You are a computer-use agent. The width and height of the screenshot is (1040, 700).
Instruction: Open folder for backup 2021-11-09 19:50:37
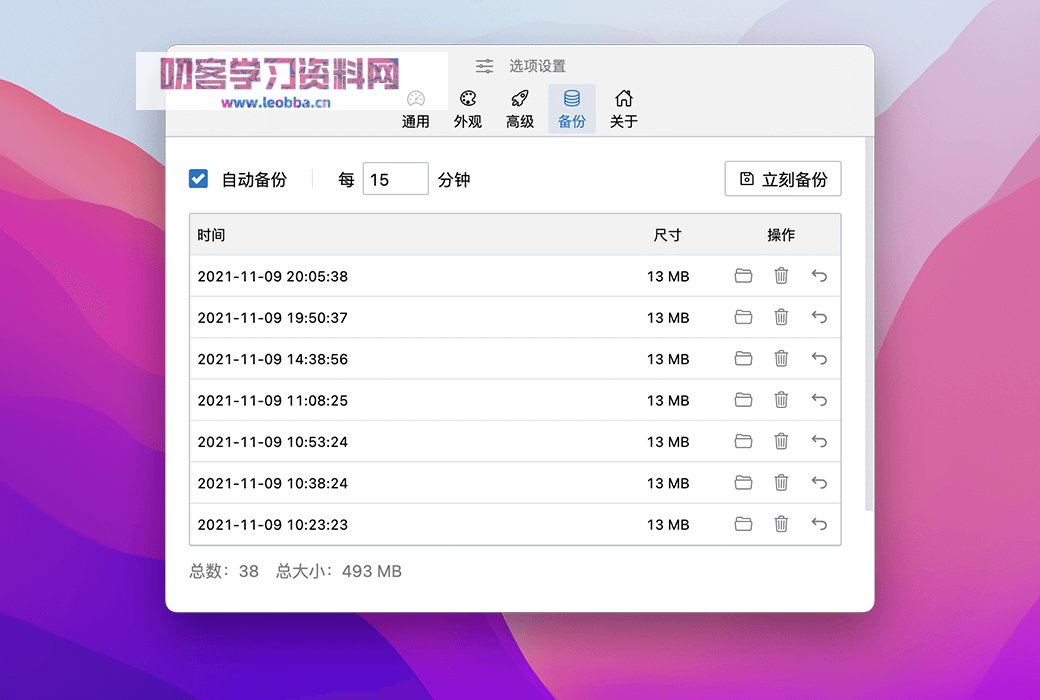tap(743, 317)
